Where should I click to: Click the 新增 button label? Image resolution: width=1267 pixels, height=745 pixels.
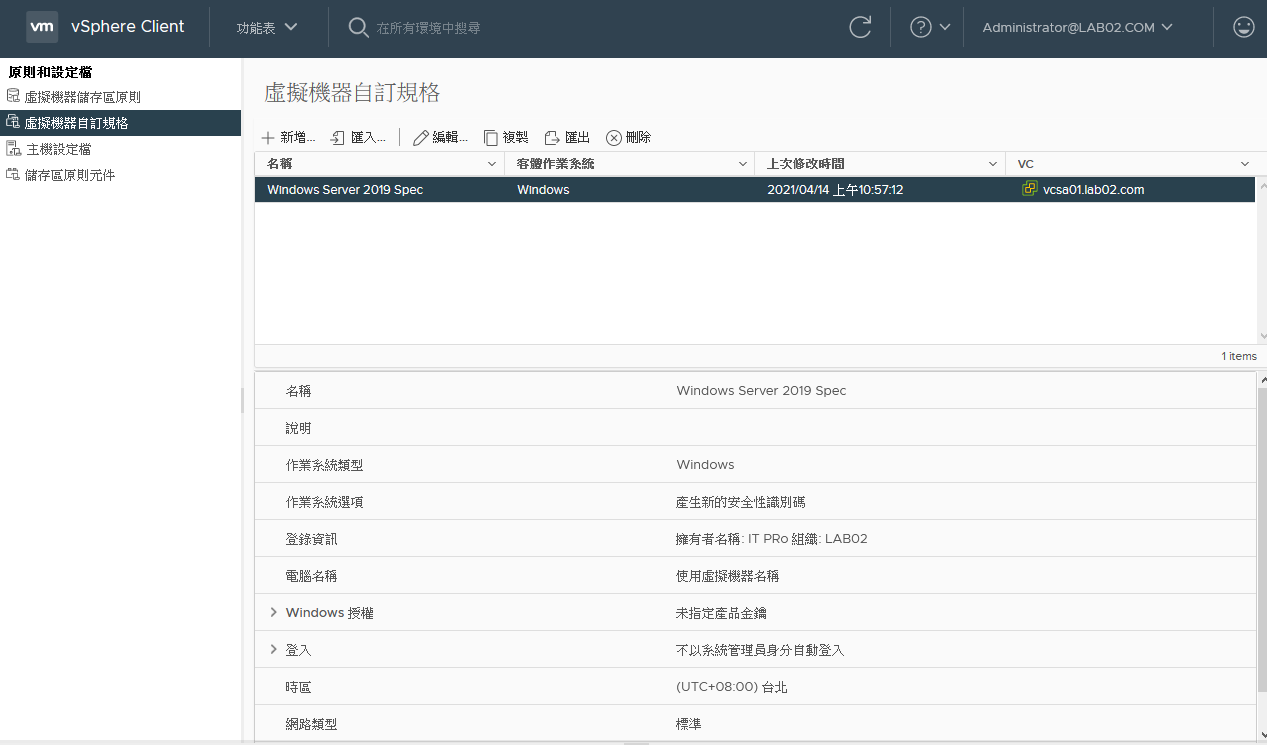tap(298, 138)
